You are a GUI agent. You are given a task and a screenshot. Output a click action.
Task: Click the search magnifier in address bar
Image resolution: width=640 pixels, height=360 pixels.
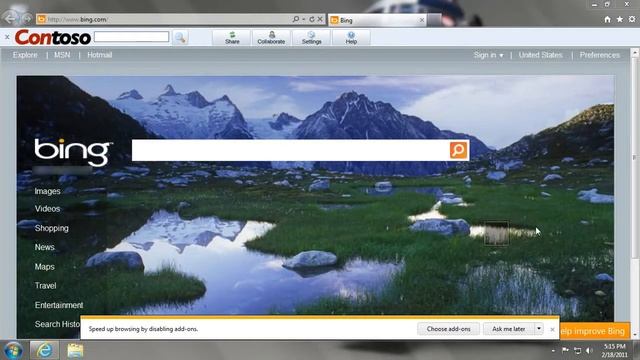pos(296,19)
